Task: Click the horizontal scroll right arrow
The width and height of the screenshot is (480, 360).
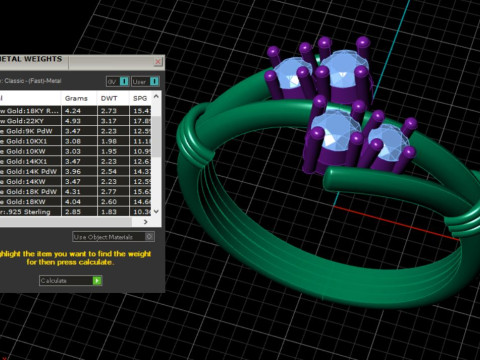Action: [x=145, y=222]
